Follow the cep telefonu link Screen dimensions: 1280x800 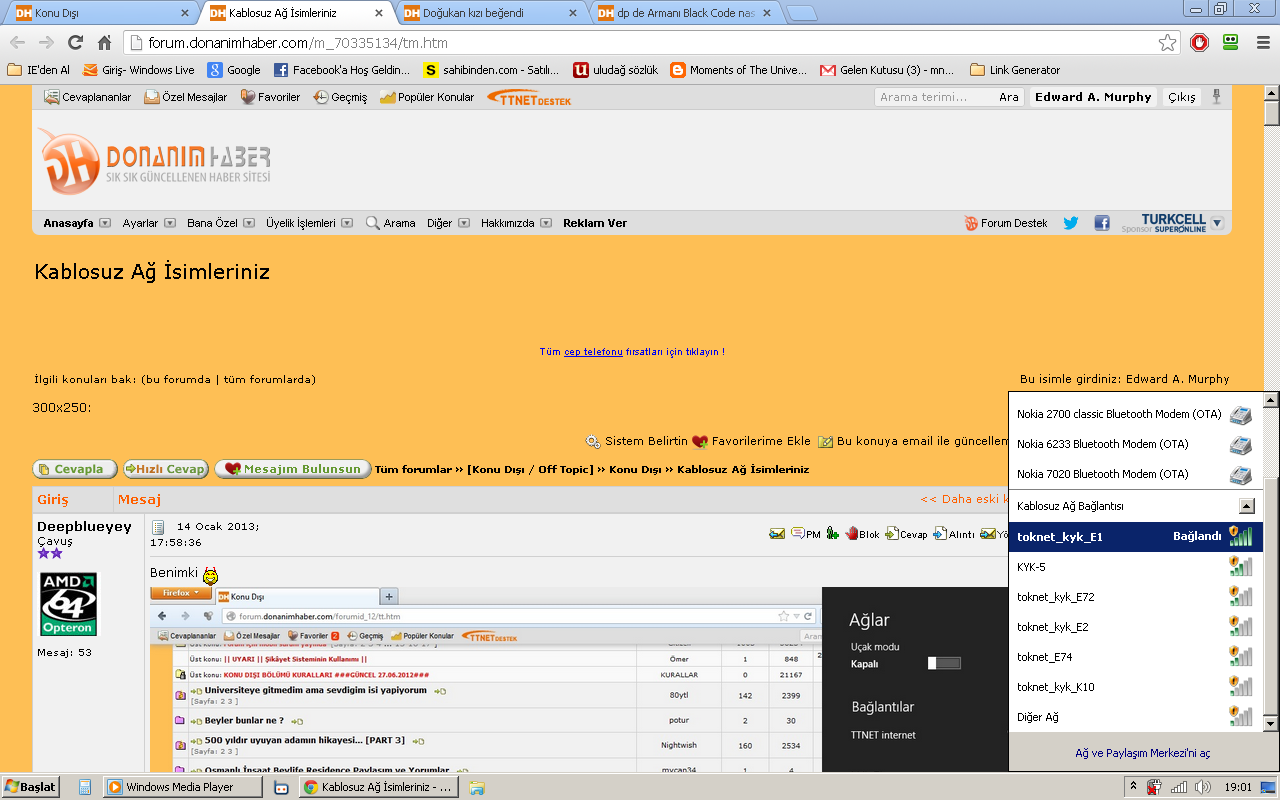coord(593,352)
